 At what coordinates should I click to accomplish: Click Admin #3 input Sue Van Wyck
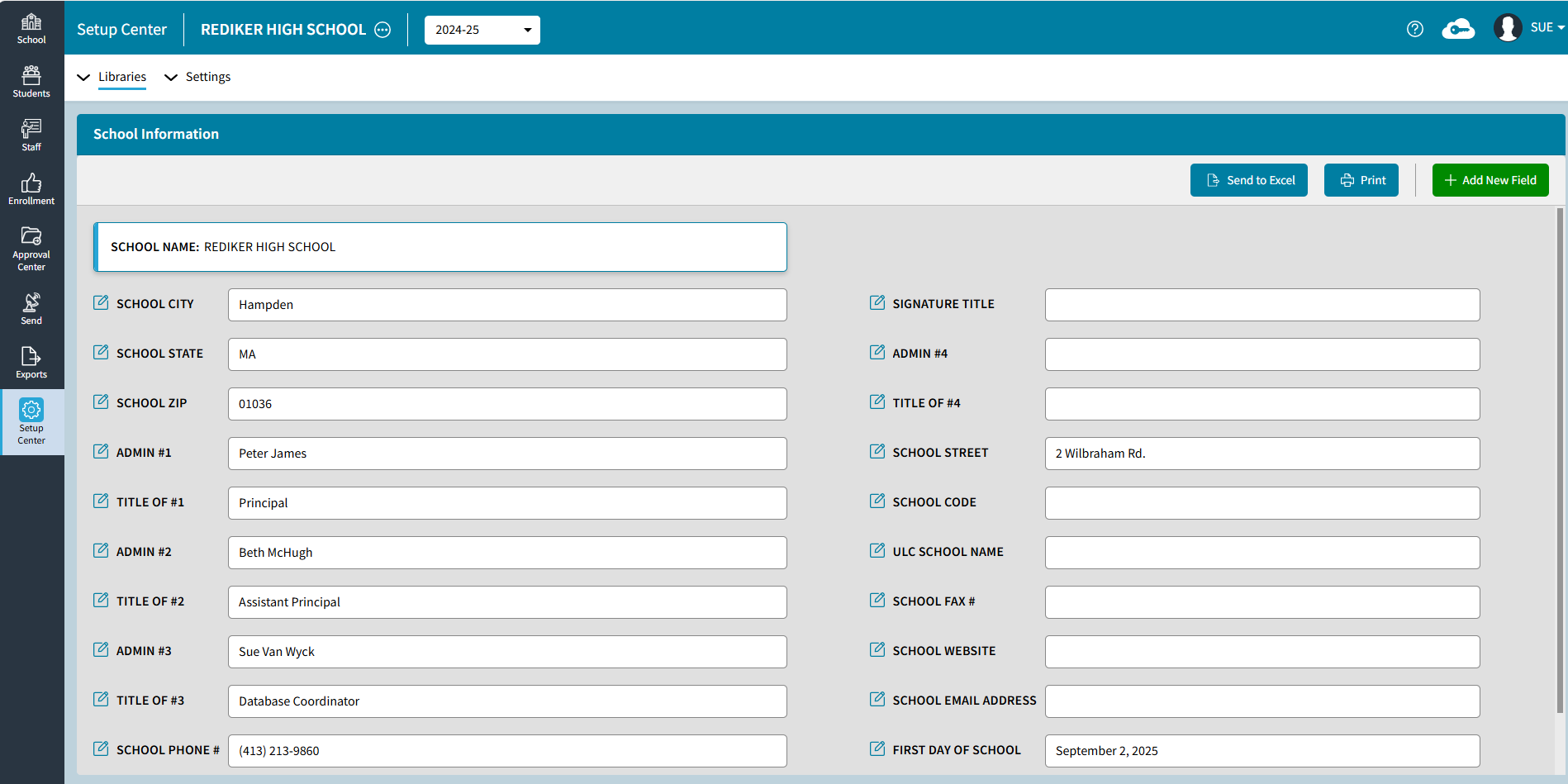coord(507,652)
